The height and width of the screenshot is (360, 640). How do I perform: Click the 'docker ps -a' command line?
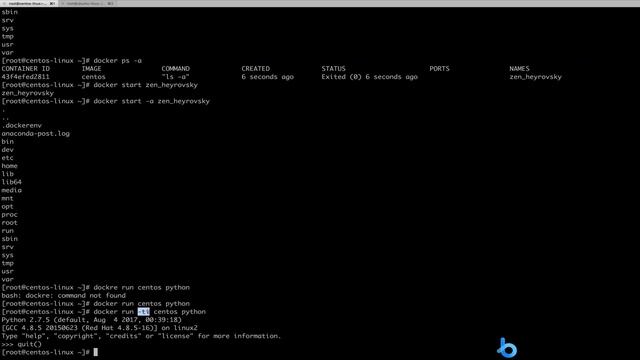pos(118,60)
